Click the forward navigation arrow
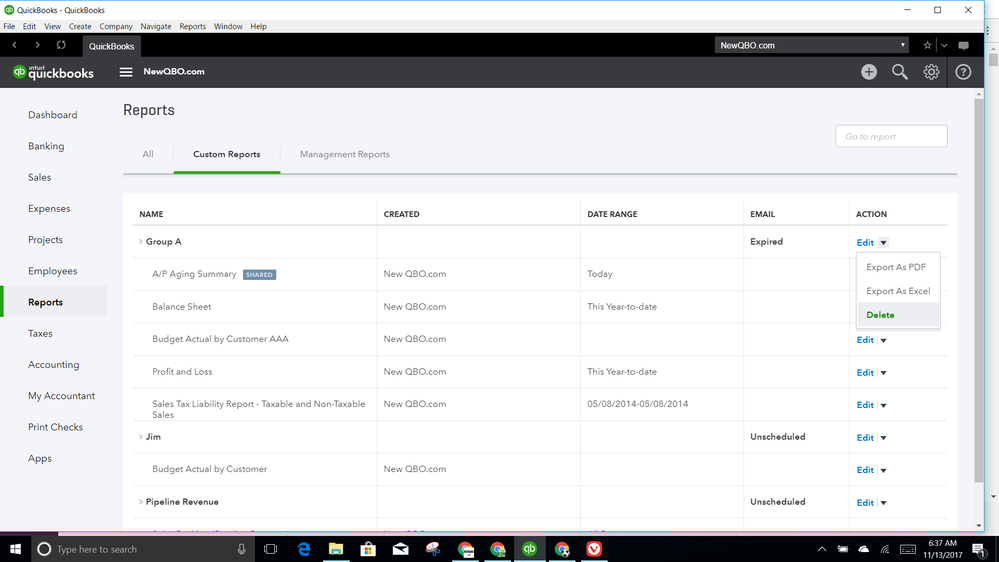 pyautogui.click(x=38, y=45)
